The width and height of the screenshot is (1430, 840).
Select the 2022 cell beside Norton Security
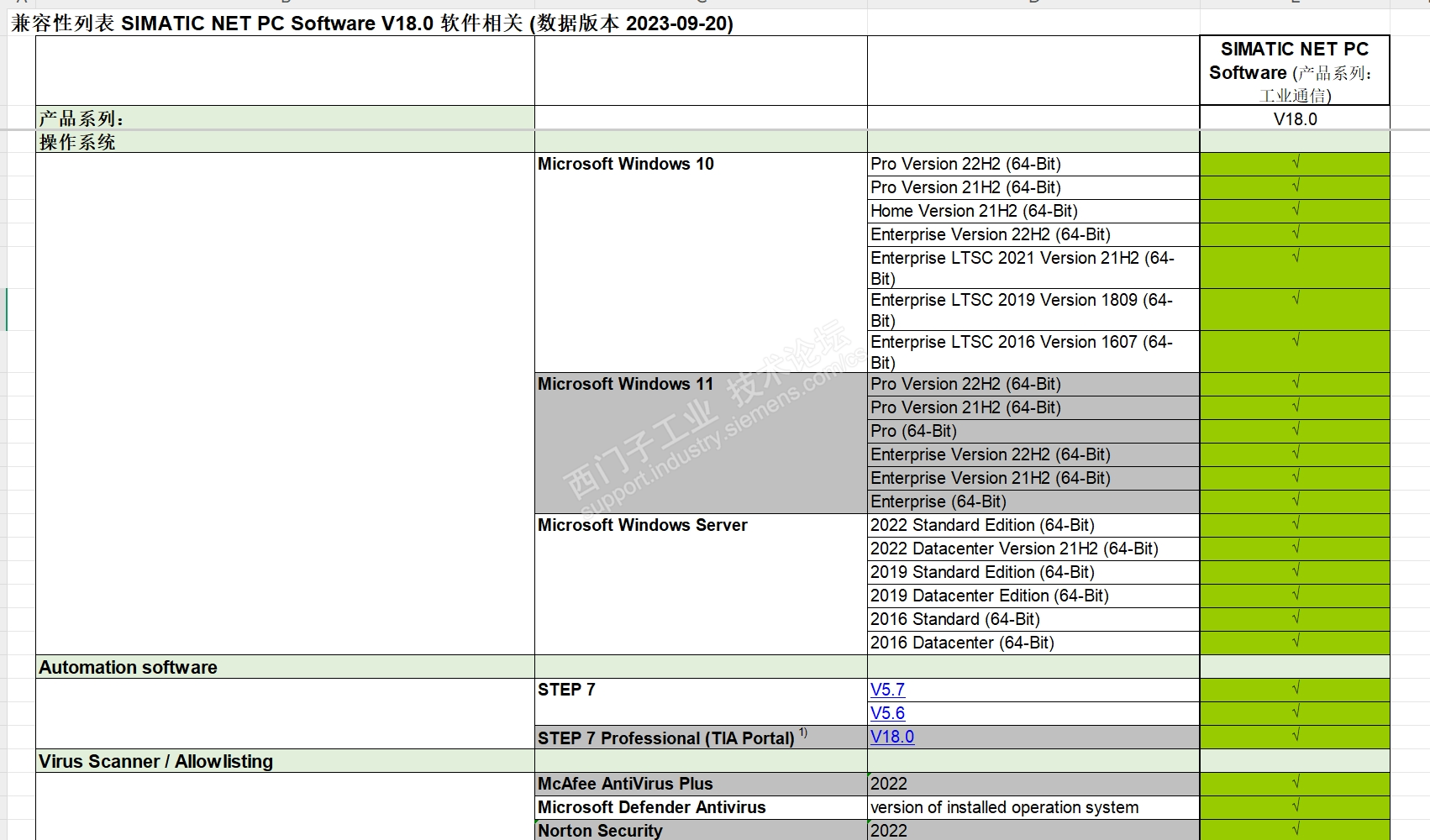click(x=1033, y=830)
